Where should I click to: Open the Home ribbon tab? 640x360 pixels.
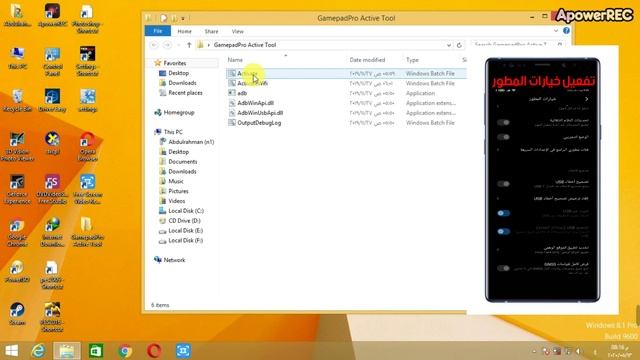tap(184, 31)
